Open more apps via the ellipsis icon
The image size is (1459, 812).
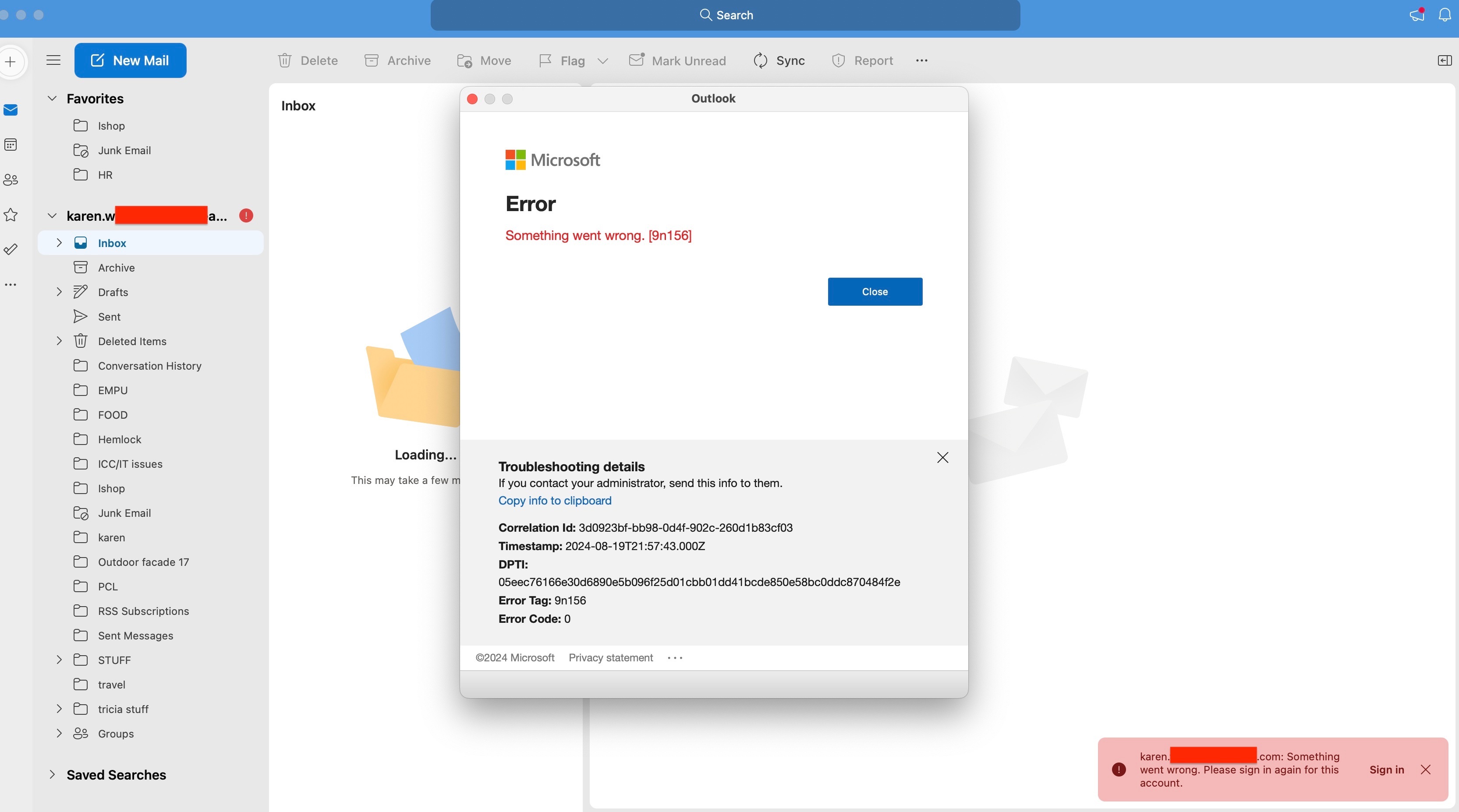point(10,284)
